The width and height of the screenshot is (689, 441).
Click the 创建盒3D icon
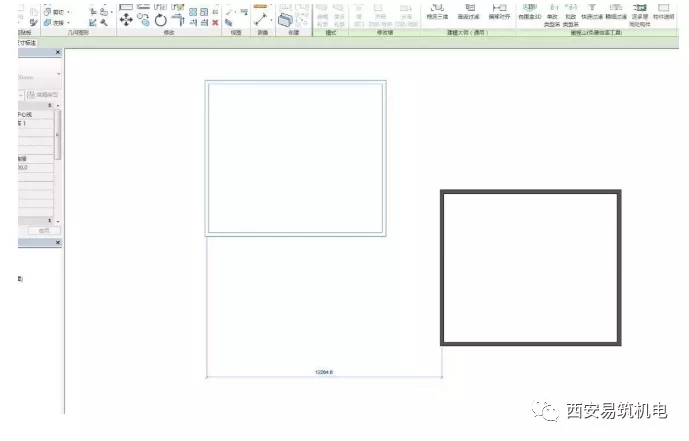tap(528, 8)
